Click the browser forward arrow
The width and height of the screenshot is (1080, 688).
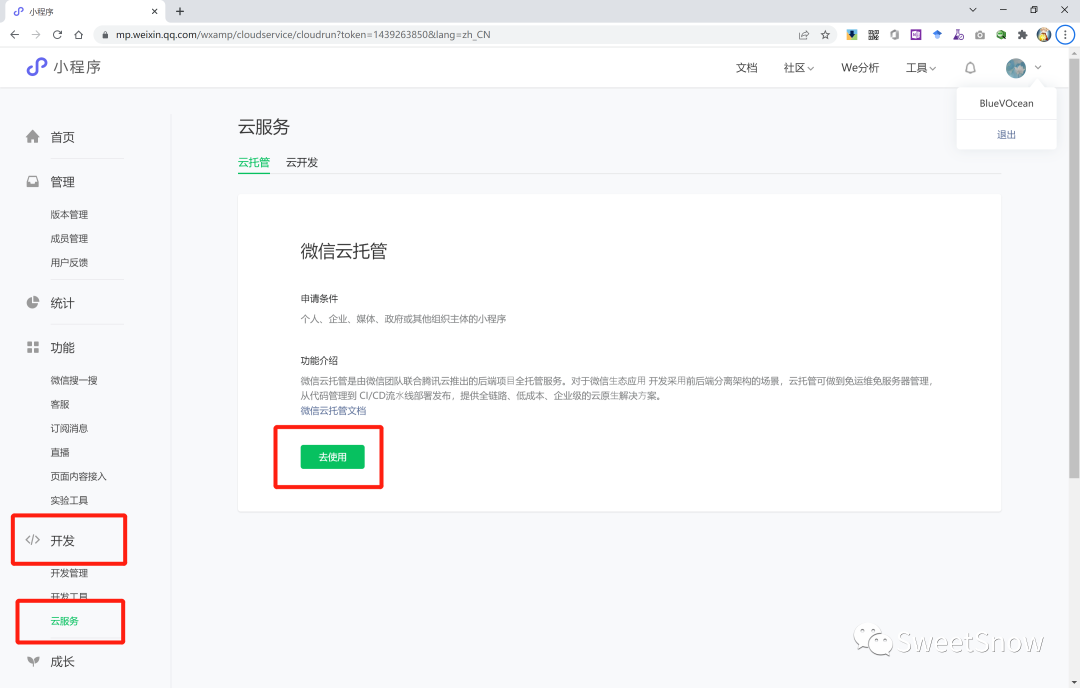click(36, 34)
